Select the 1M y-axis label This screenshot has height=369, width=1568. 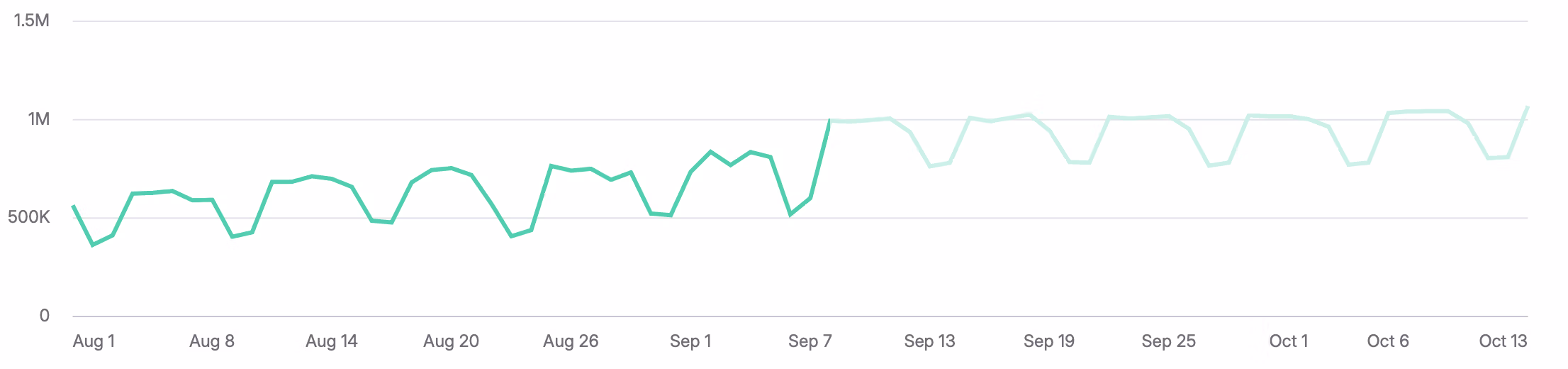39,119
